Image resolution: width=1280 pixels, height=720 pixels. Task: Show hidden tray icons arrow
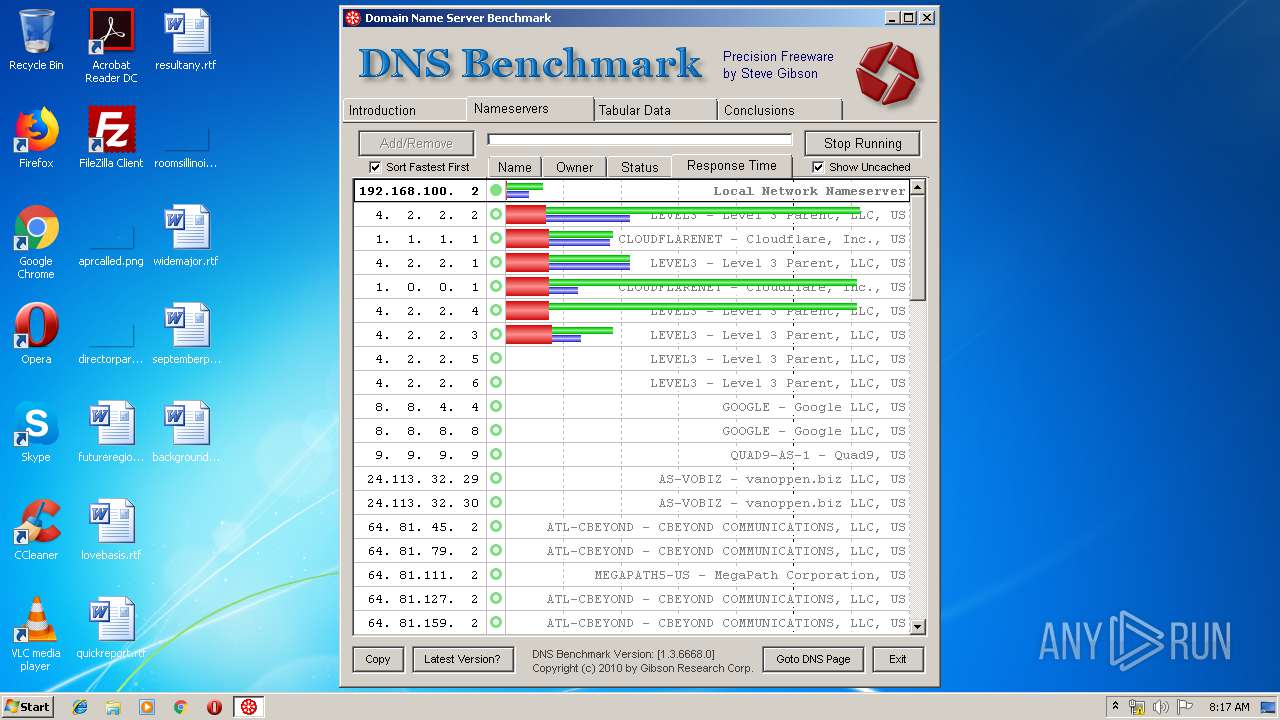[1115, 707]
